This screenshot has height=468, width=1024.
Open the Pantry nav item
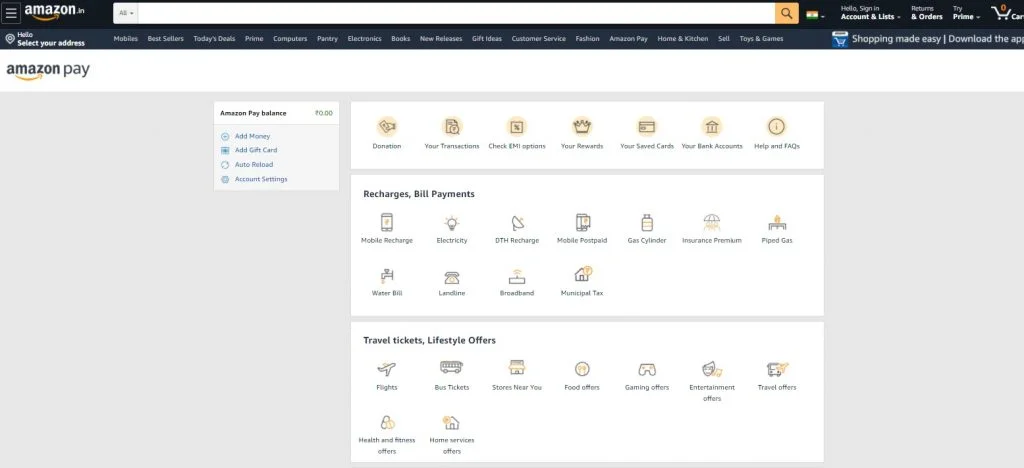[327, 39]
